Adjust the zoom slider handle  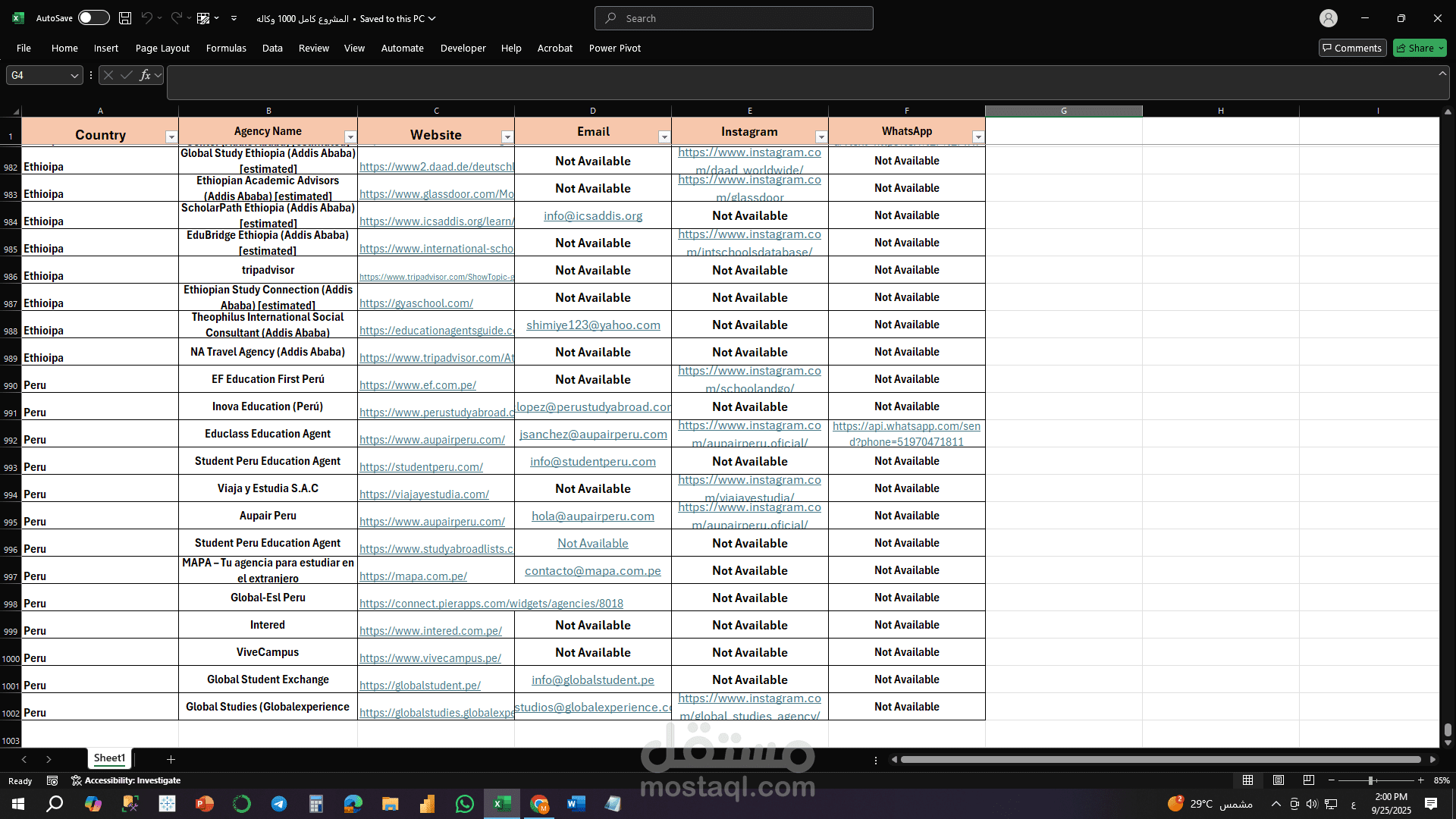point(1370,780)
